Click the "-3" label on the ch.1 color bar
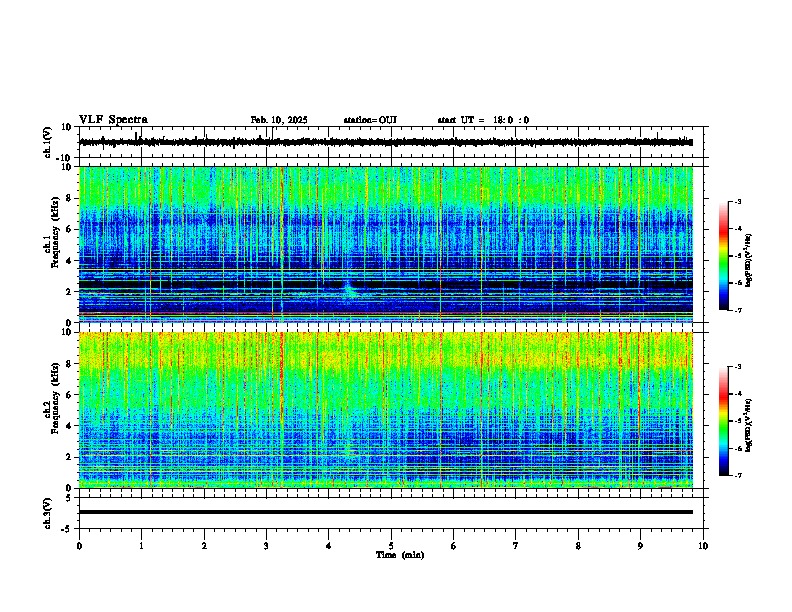 737,202
